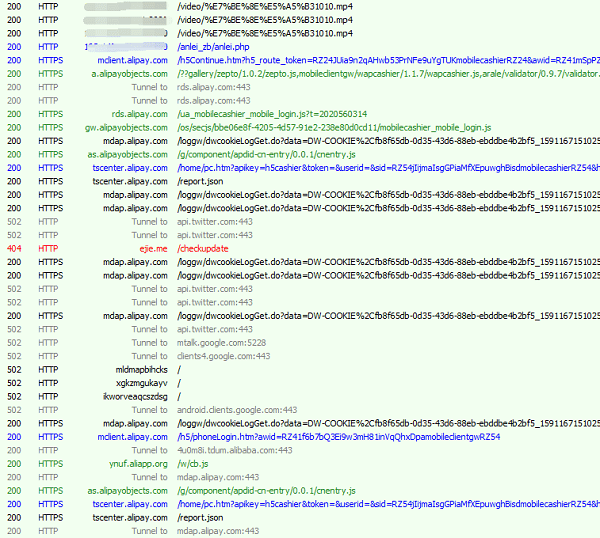
Task: Click the /w/cb.js URL
Action: coord(192,464)
